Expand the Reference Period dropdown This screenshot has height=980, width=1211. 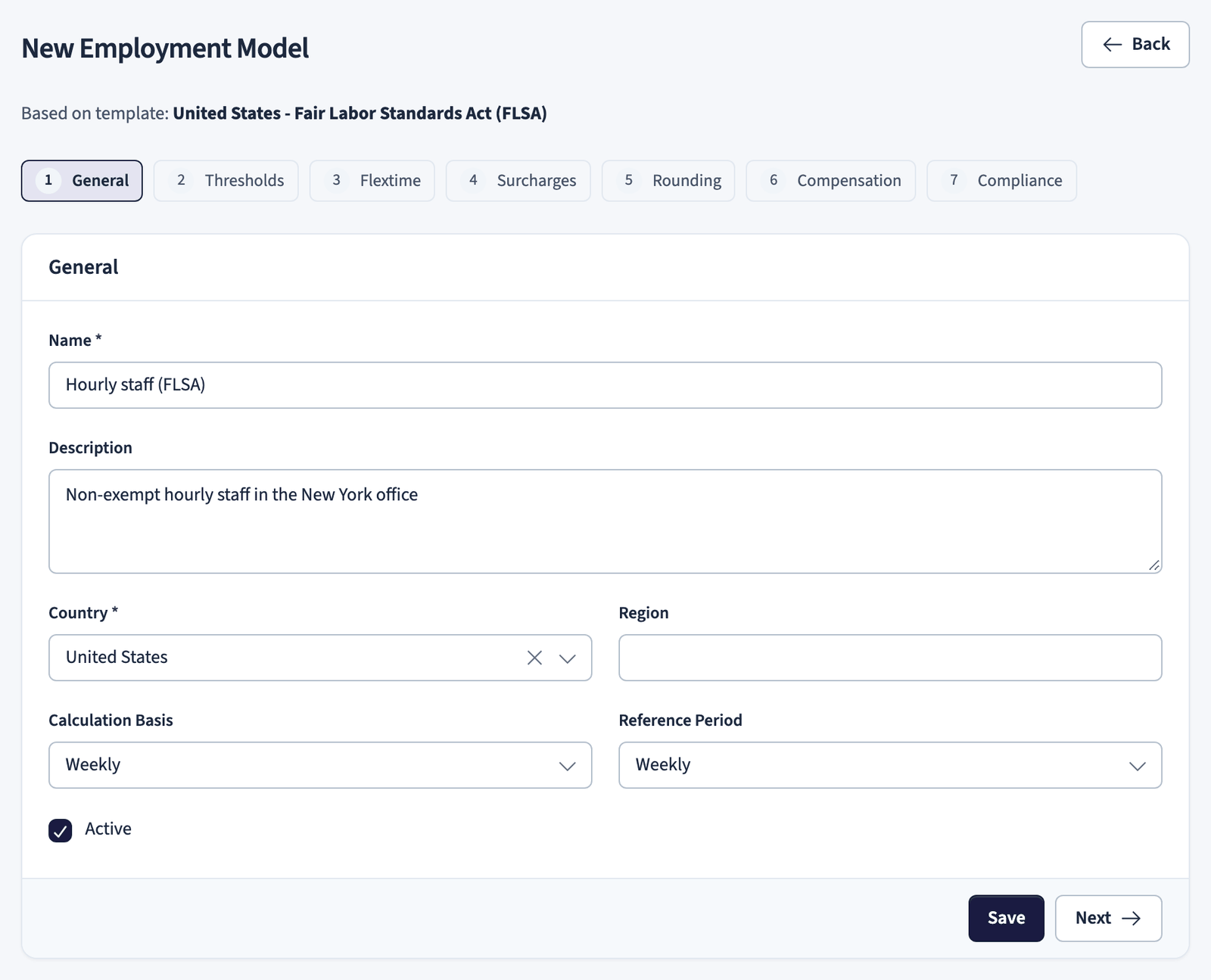coord(890,765)
